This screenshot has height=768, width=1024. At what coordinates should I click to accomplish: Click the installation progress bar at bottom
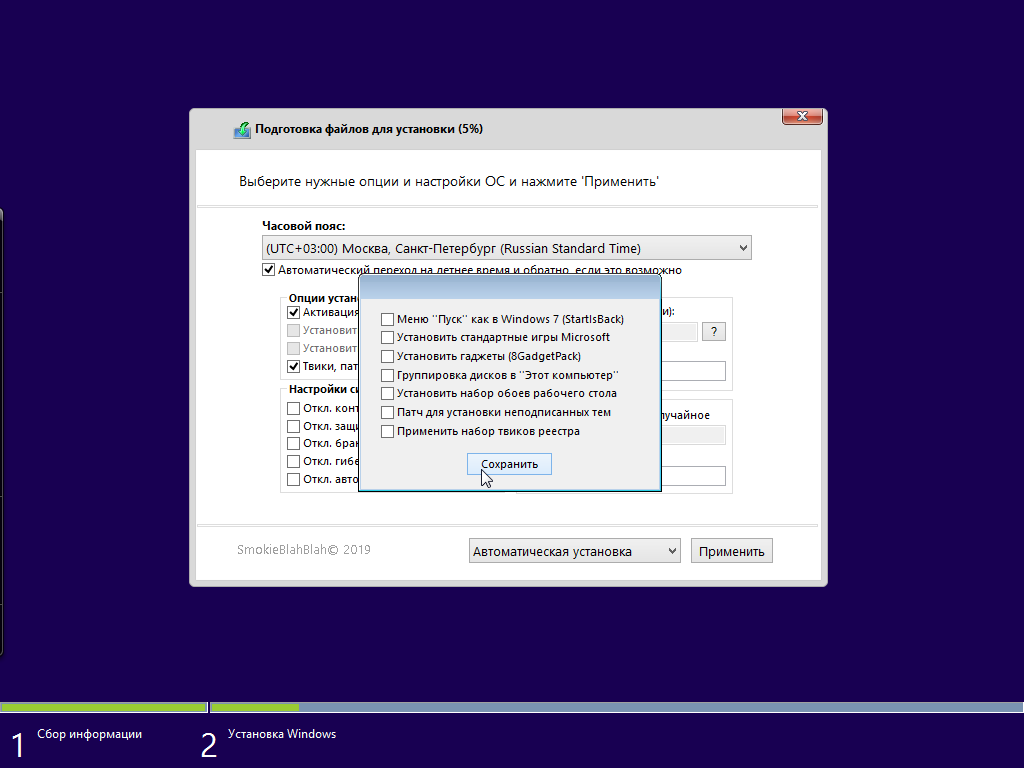512,707
